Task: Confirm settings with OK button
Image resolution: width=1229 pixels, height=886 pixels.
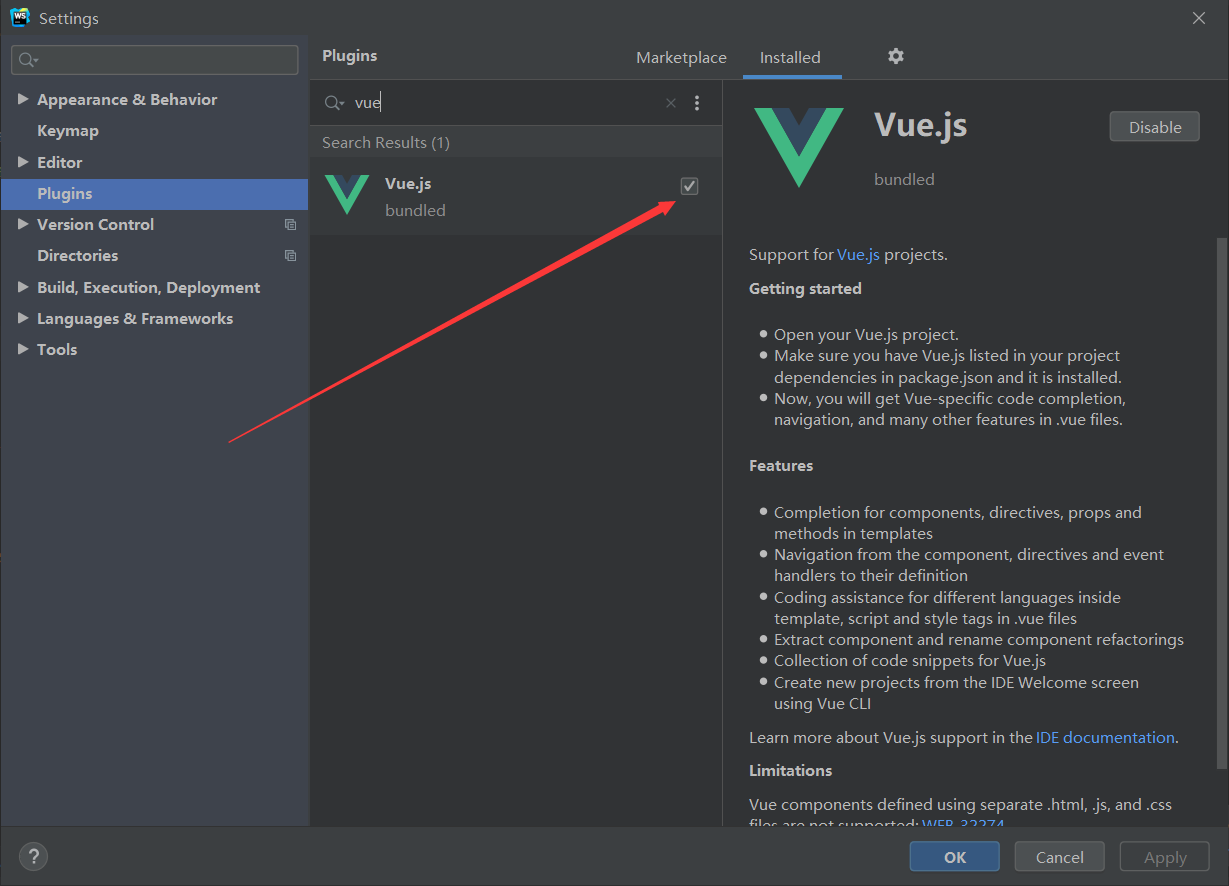Action: click(x=954, y=857)
